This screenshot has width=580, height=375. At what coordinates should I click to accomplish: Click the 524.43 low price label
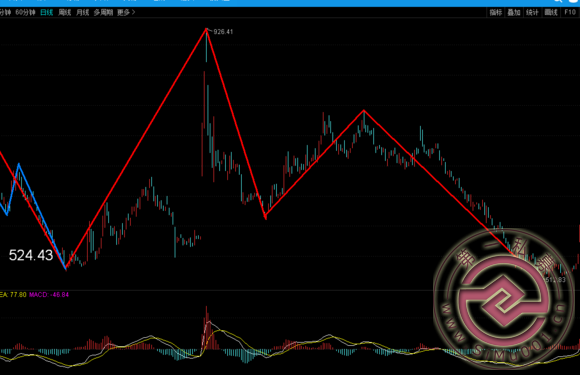(x=31, y=255)
